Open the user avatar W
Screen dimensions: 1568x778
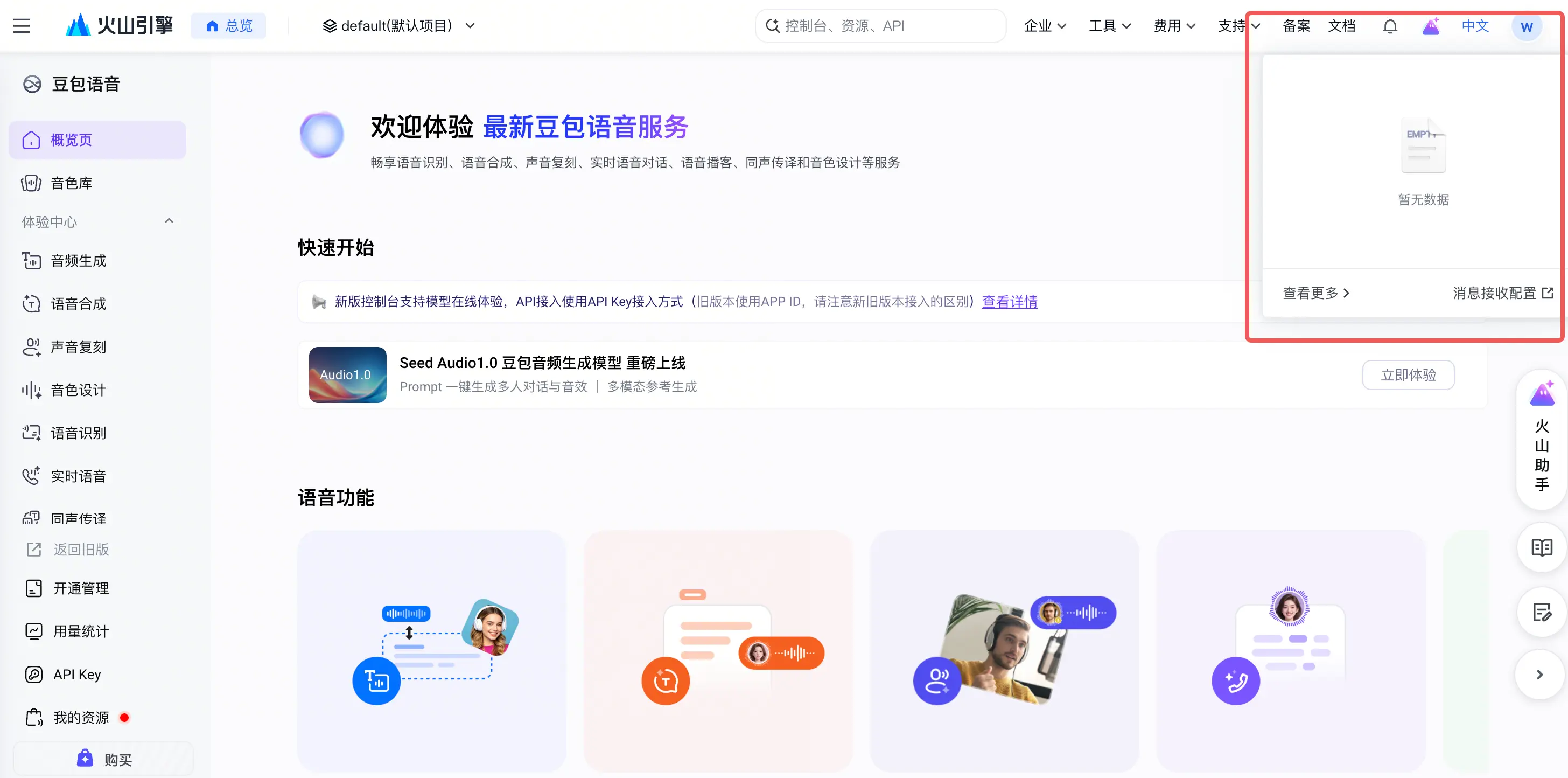coord(1526,26)
